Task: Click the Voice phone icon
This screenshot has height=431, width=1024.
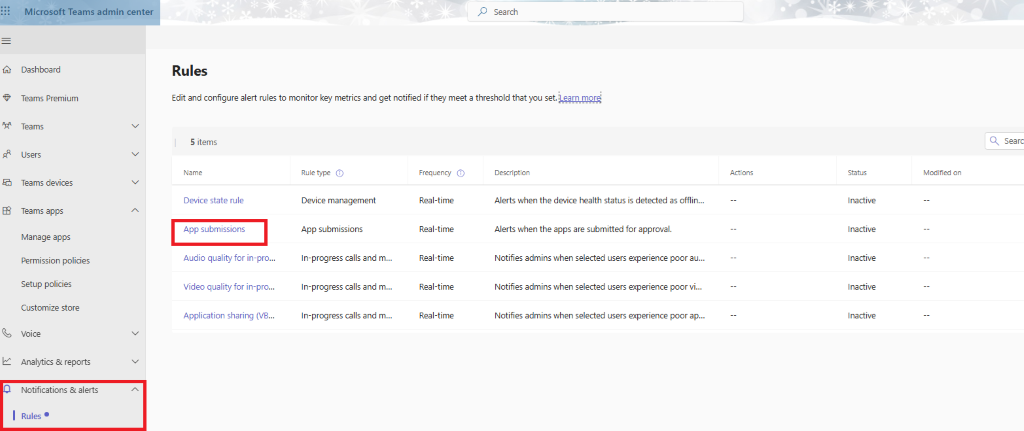Action: (7, 334)
